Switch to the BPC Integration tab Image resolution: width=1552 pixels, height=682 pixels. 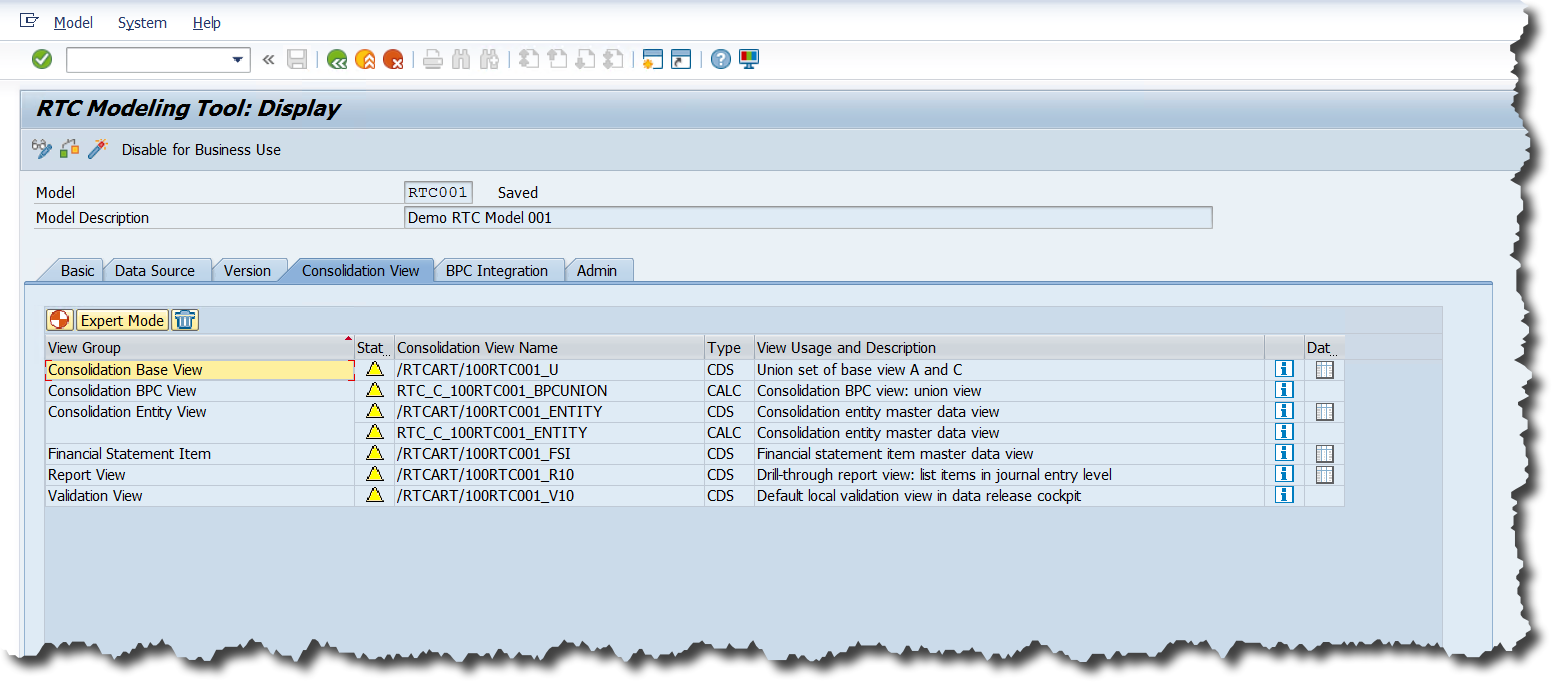tap(497, 271)
